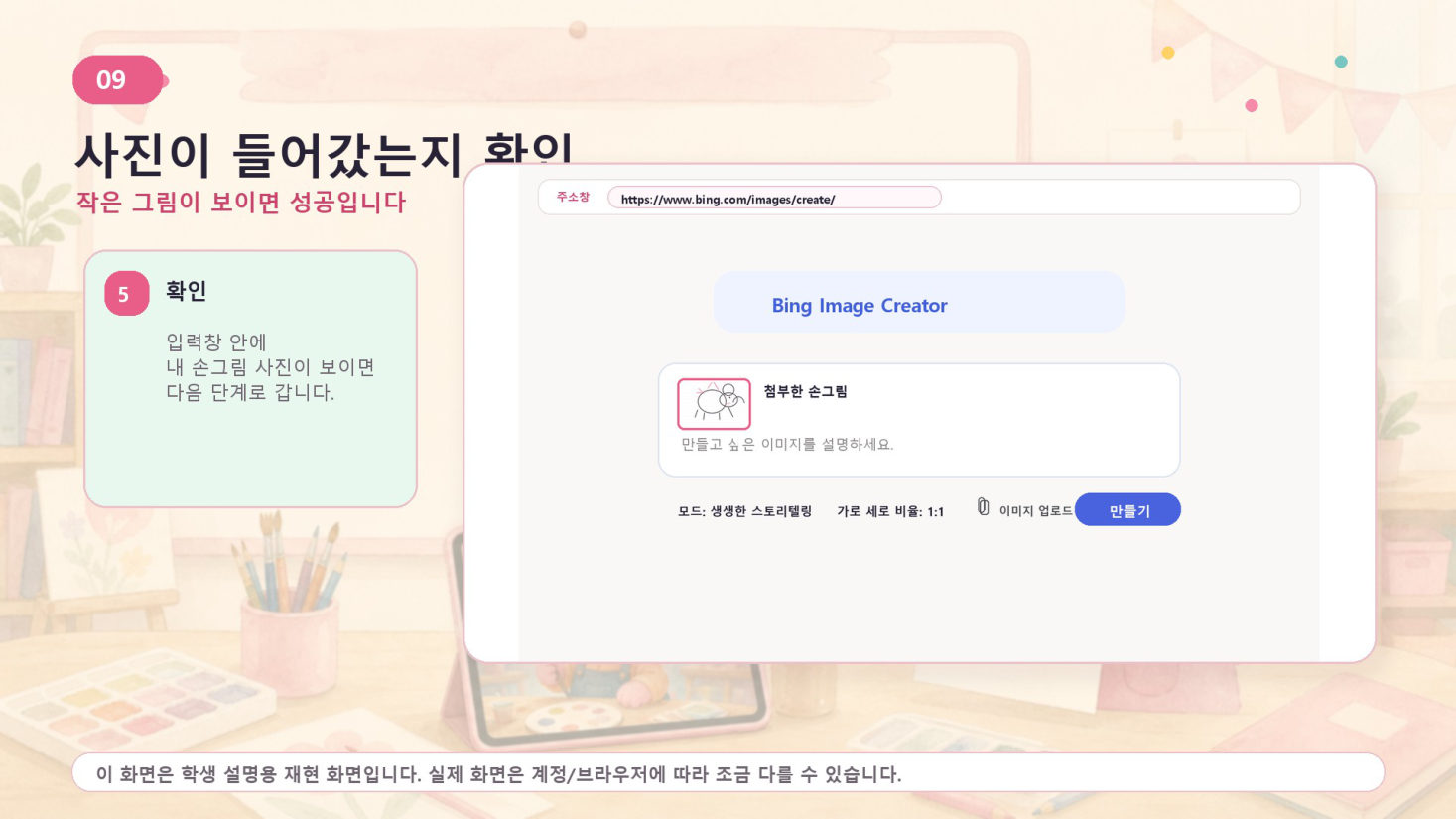Click the text 다음 단계로 갑니다.

(250, 392)
